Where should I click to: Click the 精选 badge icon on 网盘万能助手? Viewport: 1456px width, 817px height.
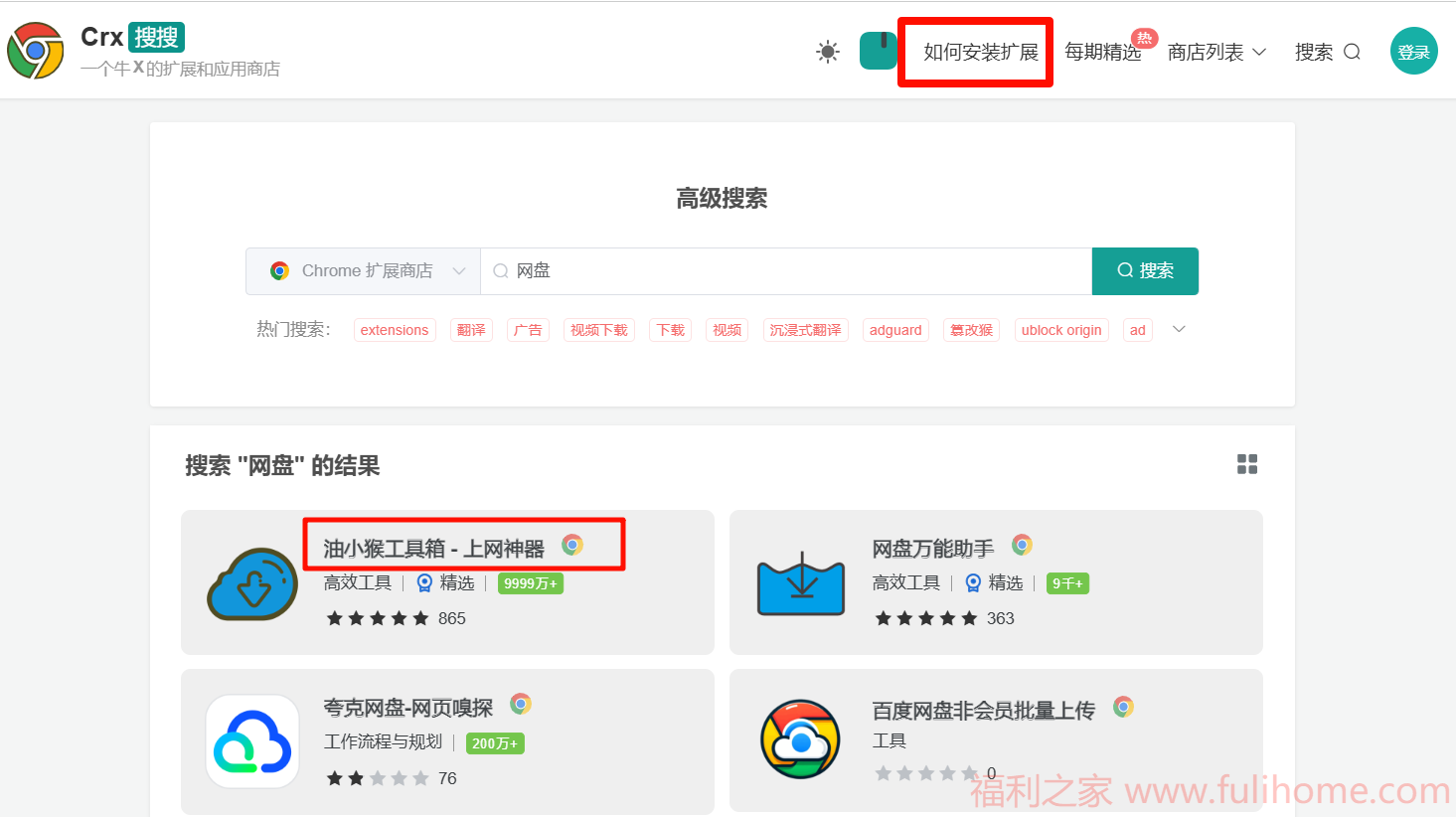[x=973, y=582]
